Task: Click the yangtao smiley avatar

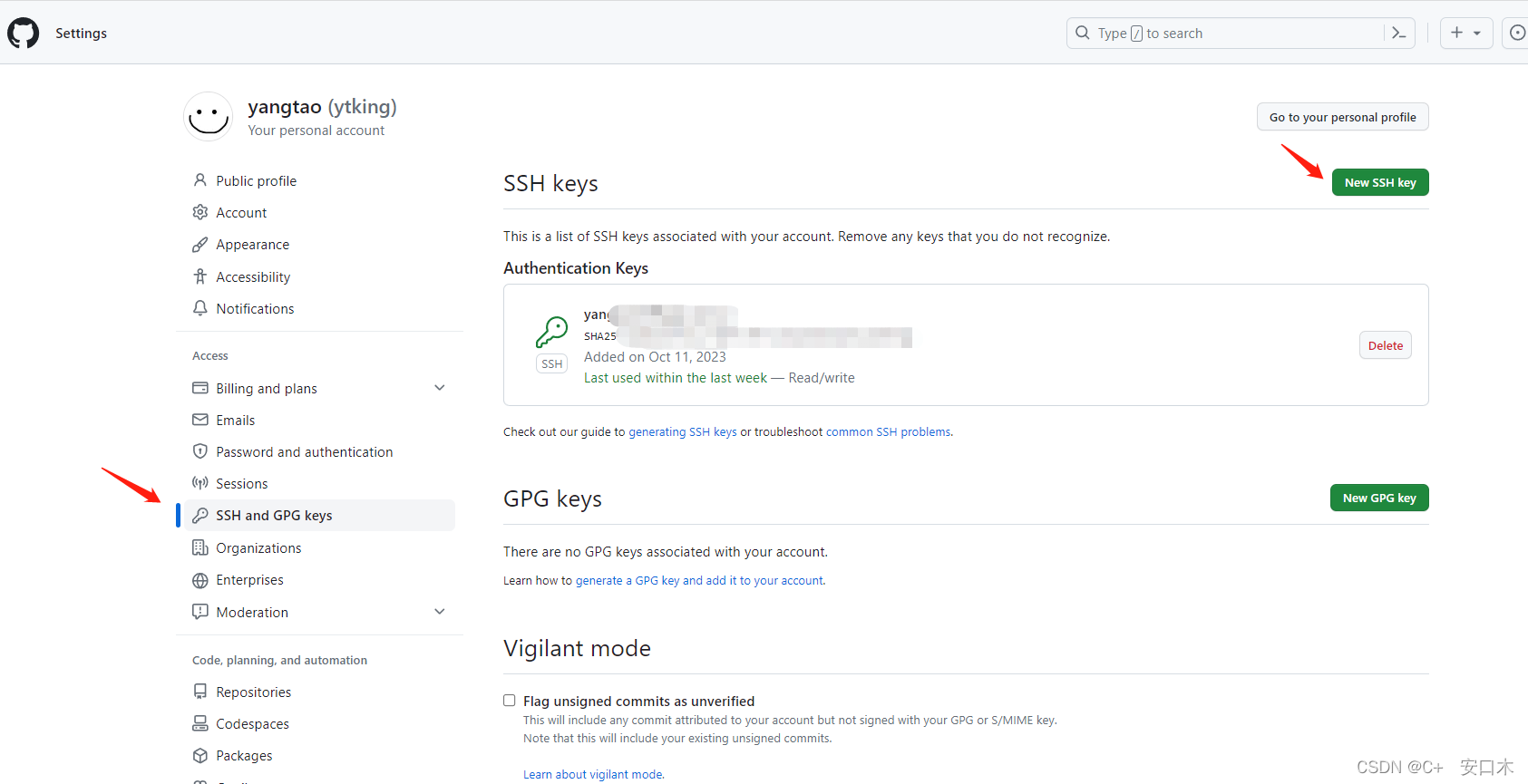Action: point(208,117)
